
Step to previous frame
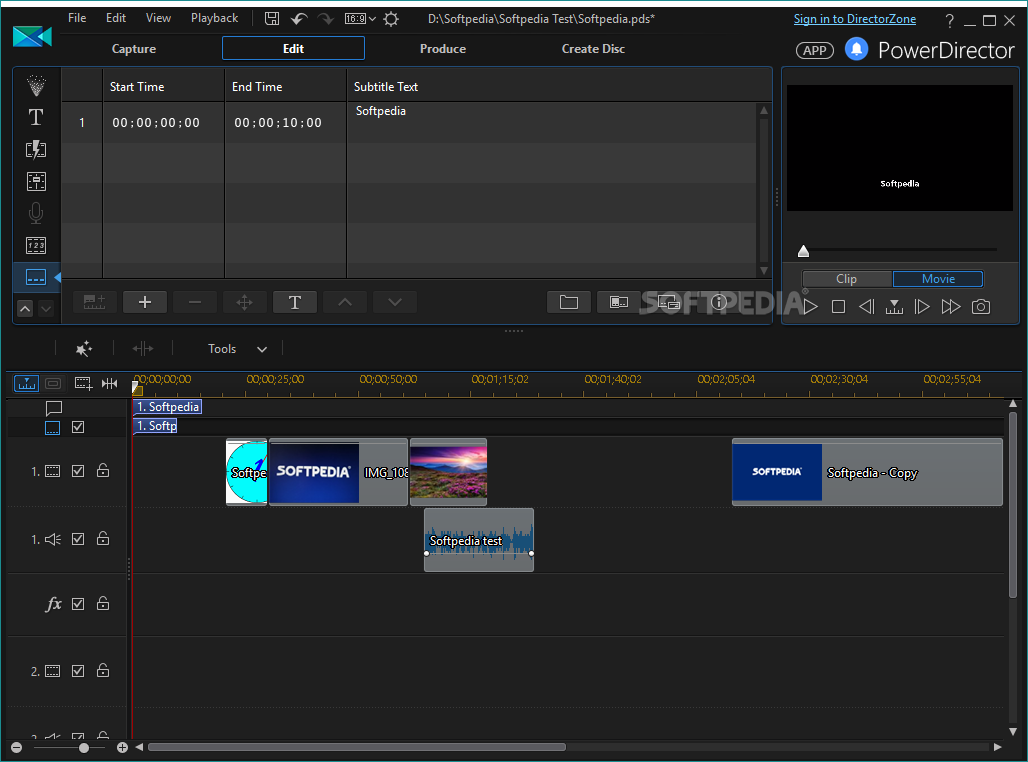866,306
